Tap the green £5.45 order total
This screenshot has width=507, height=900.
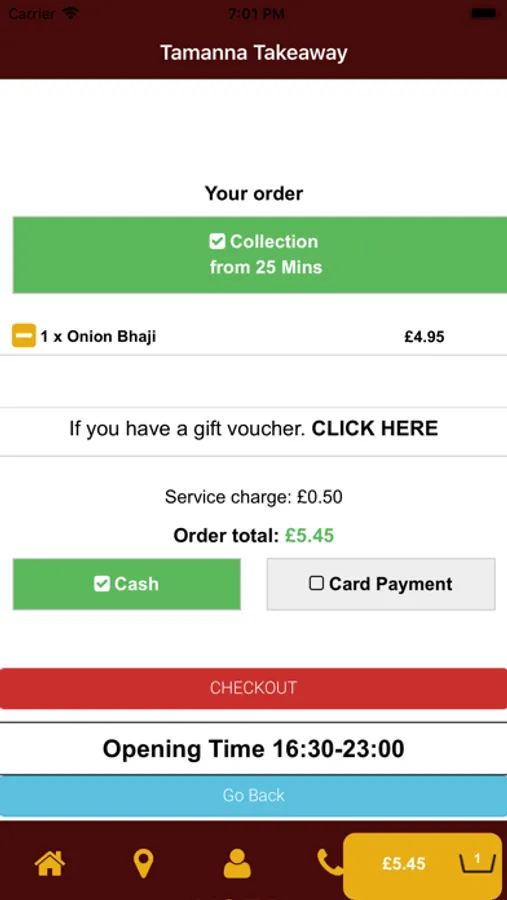309,536
